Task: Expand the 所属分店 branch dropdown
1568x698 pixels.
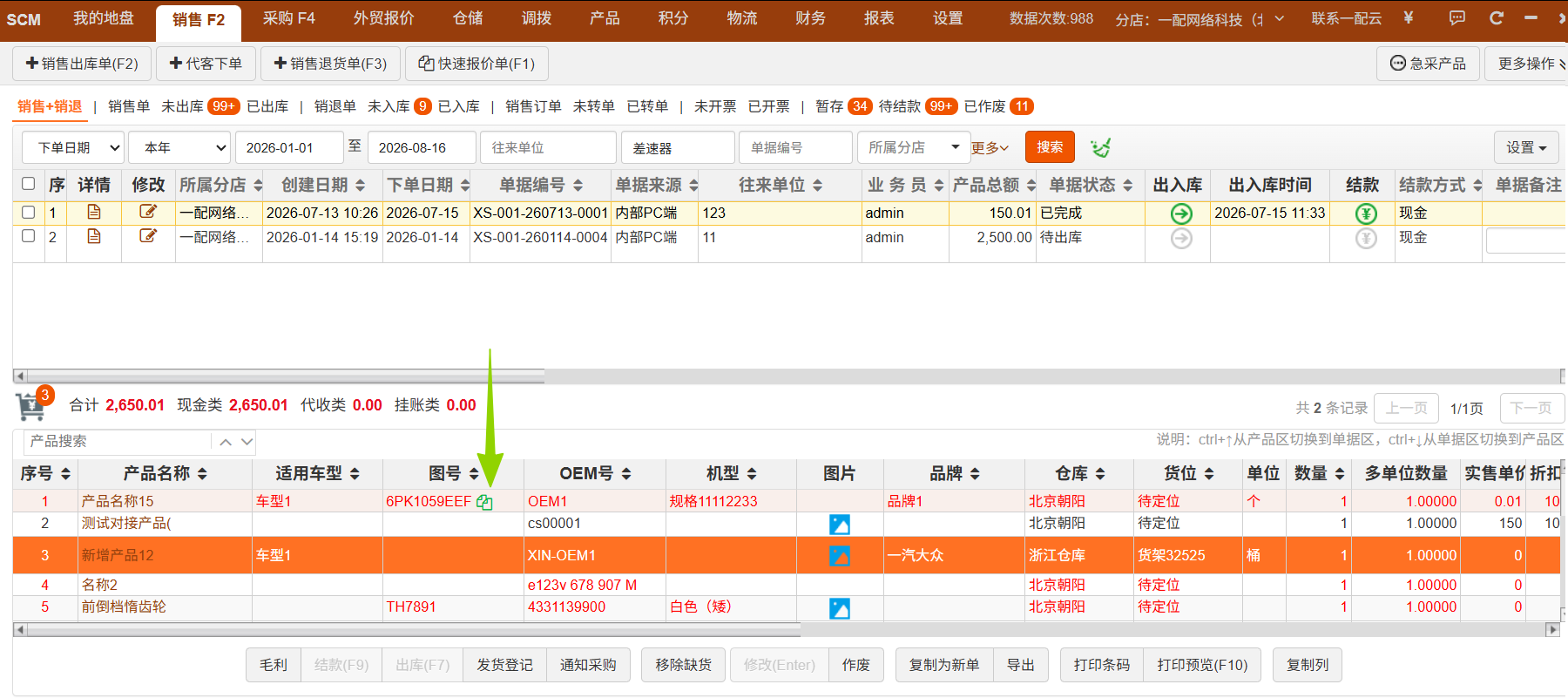Action: pyautogui.click(x=913, y=147)
